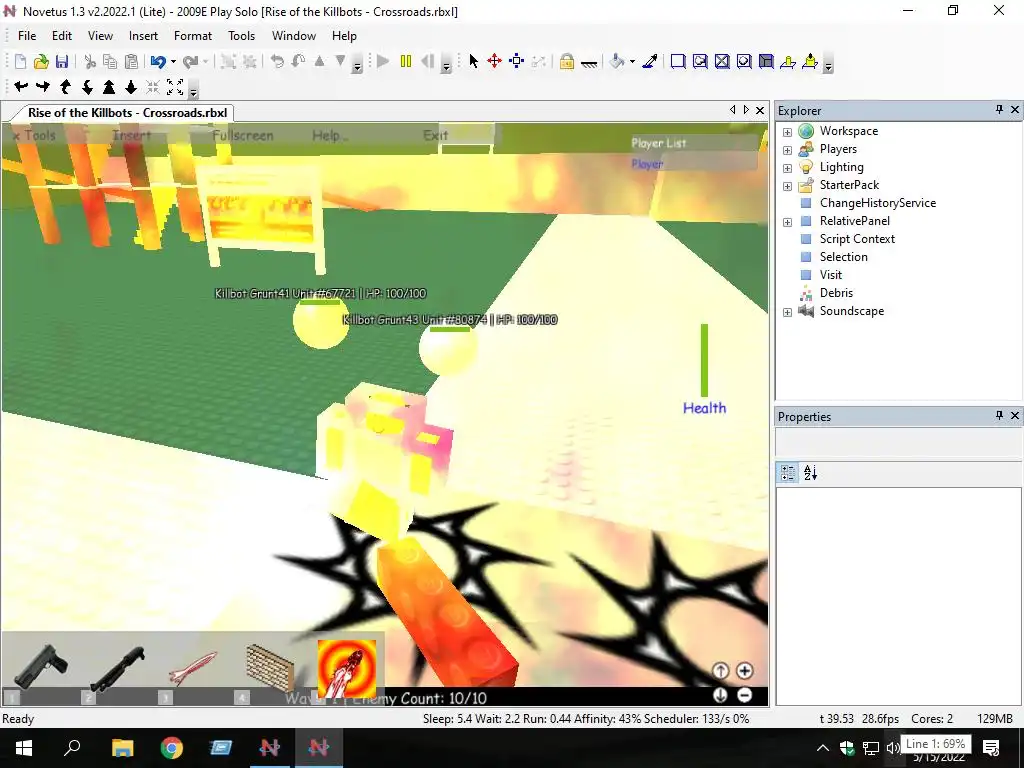Open the File menu
This screenshot has height=768, width=1024.
click(27, 36)
